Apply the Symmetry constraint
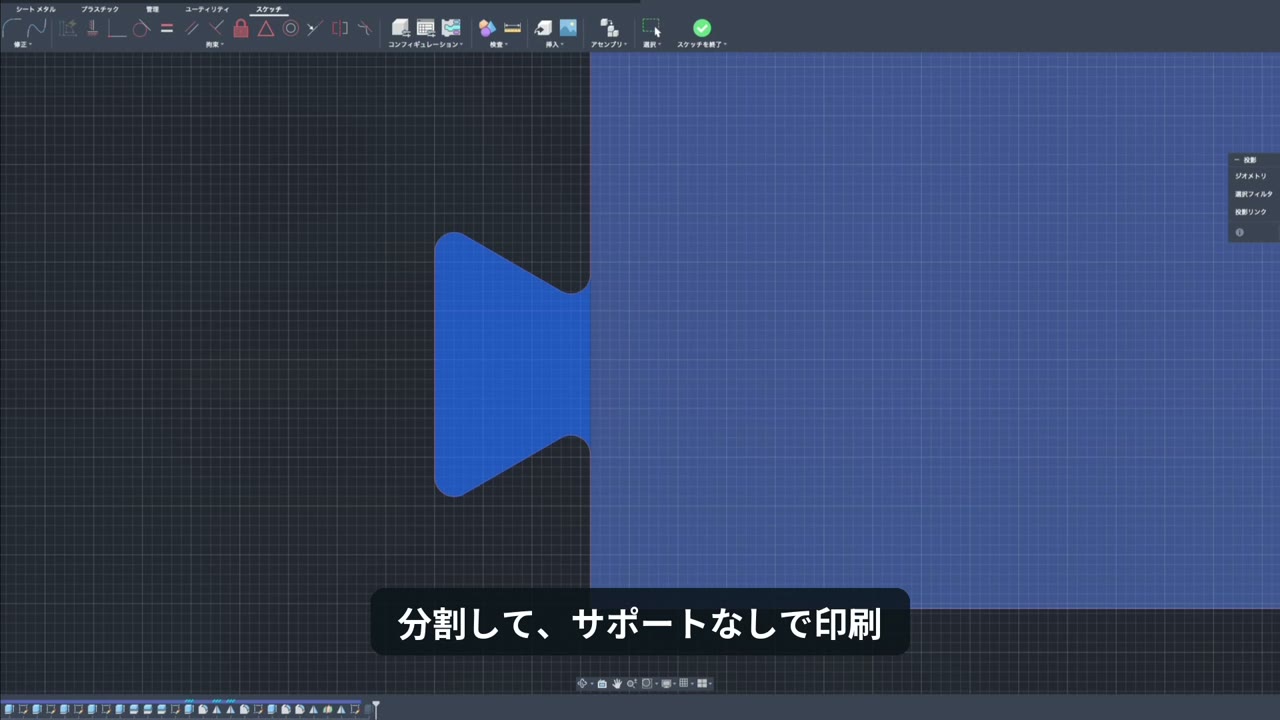 340,28
